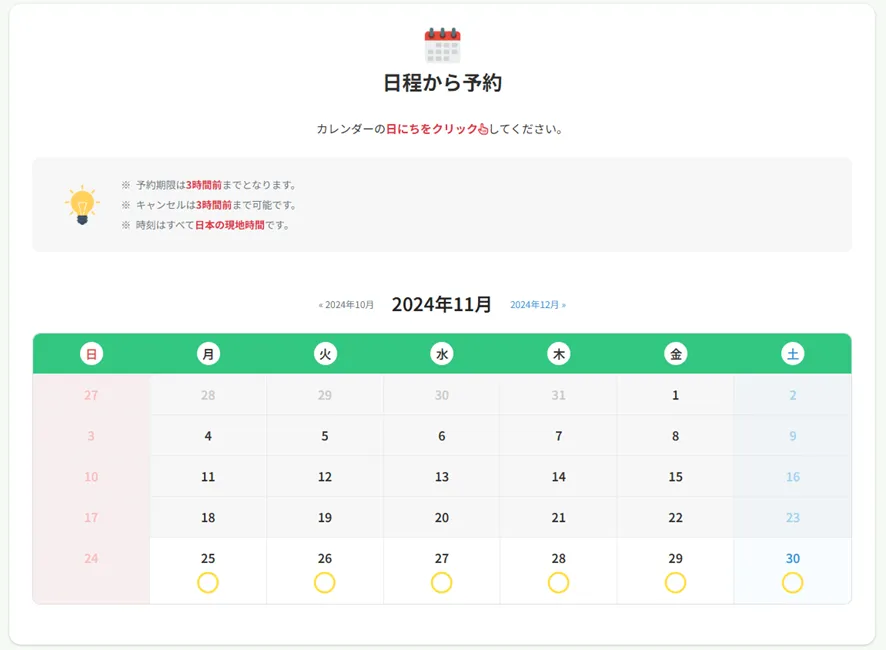Viewport: 886px width, 650px height.
Task: Click the Wednesday 水 header badge
Action: click(442, 354)
